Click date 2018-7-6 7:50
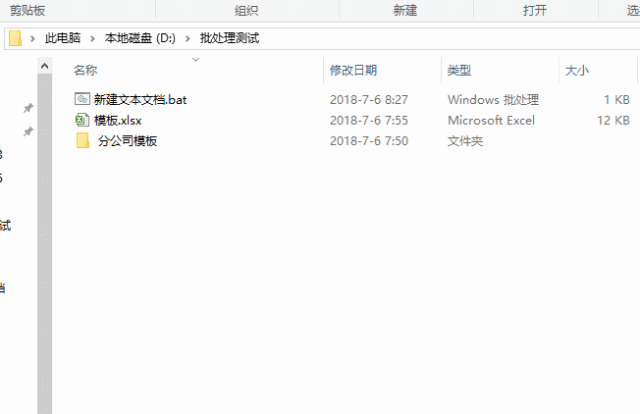This screenshot has height=414, width=640. tap(369, 141)
